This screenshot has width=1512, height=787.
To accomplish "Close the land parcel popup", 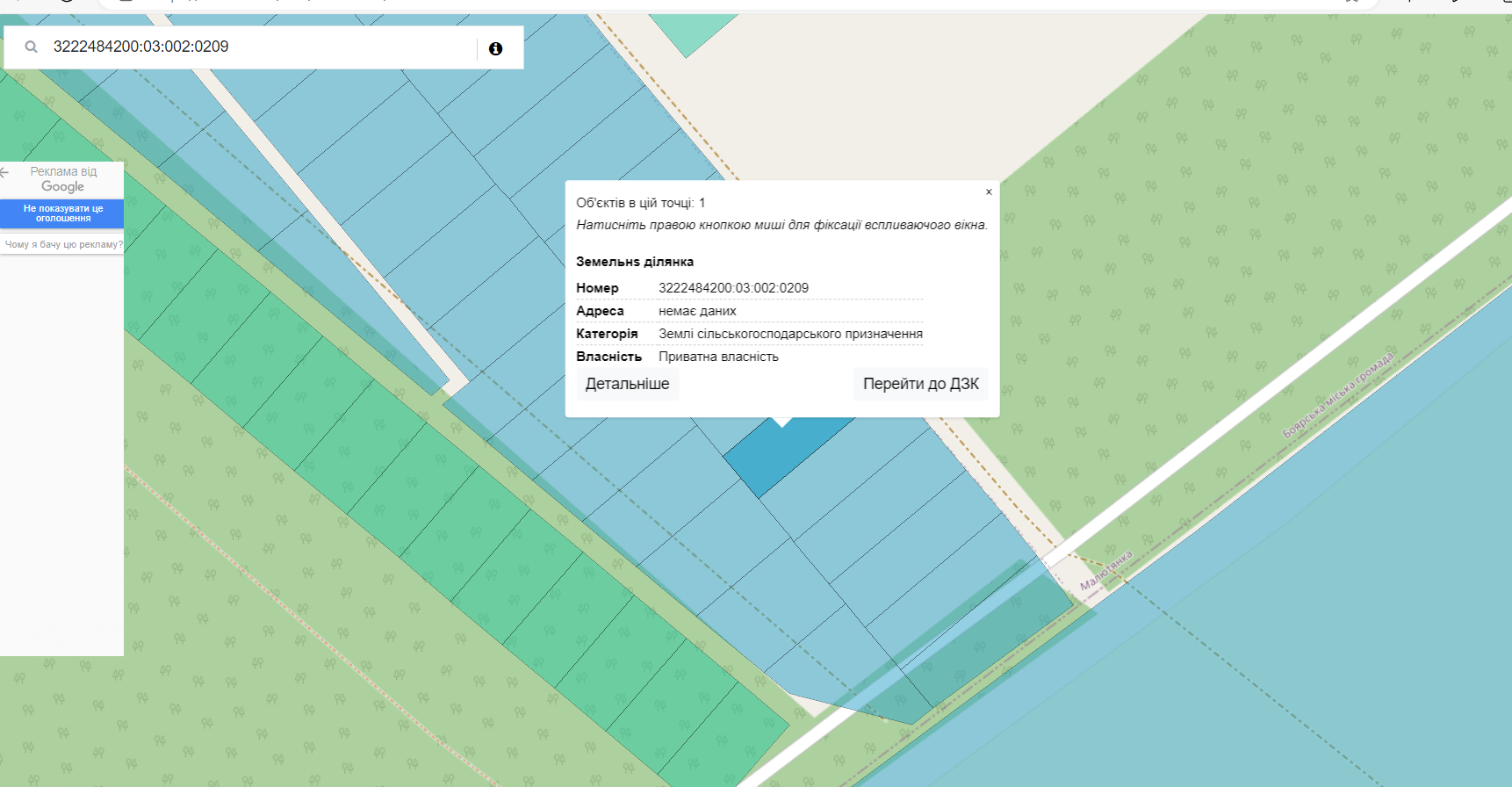I will coord(989,192).
